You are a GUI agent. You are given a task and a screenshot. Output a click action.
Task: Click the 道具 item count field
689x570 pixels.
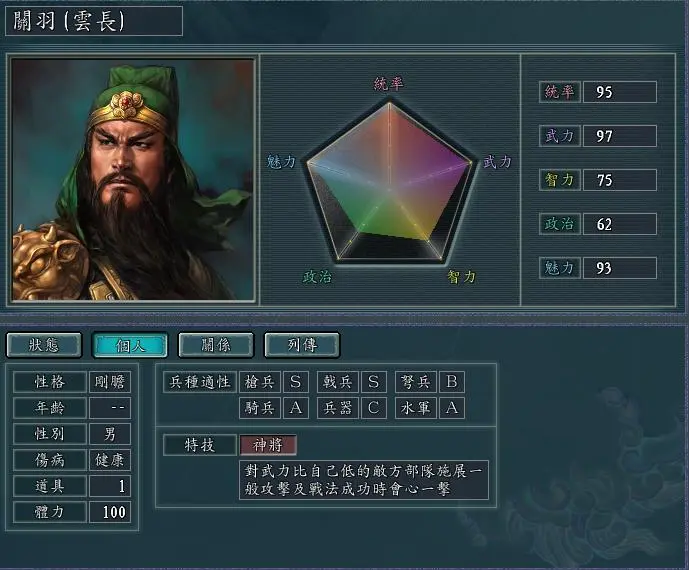[x=110, y=486]
